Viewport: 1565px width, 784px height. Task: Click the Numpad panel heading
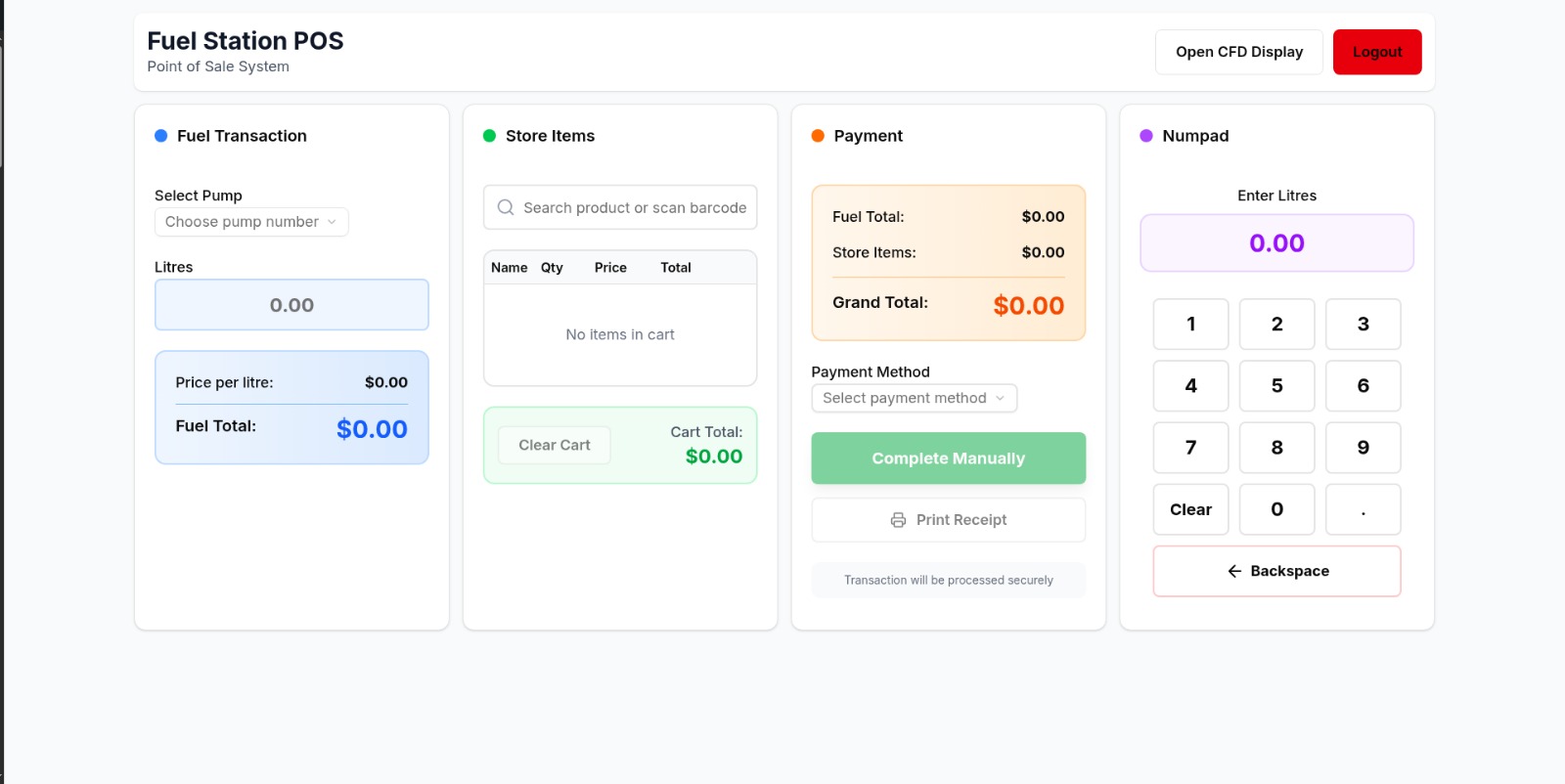point(1195,136)
